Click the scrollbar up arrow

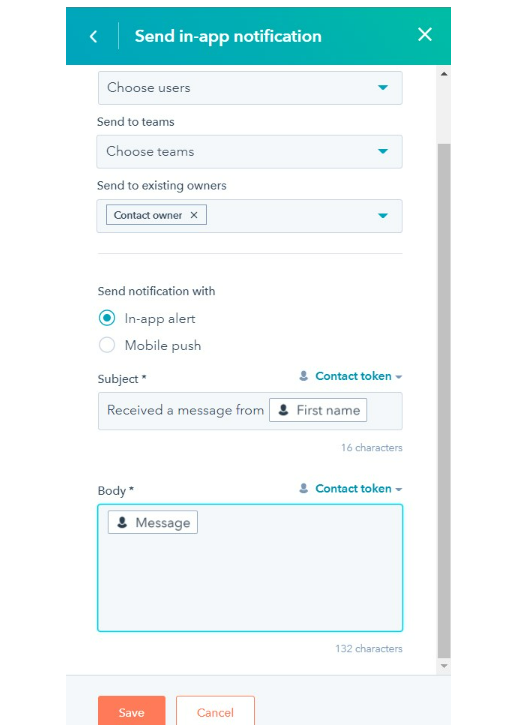tap(444, 74)
